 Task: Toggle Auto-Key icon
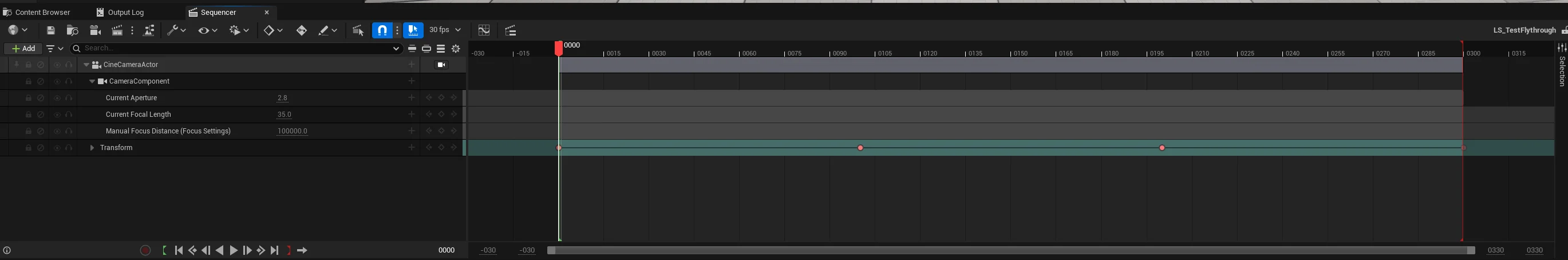pyautogui.click(x=301, y=30)
